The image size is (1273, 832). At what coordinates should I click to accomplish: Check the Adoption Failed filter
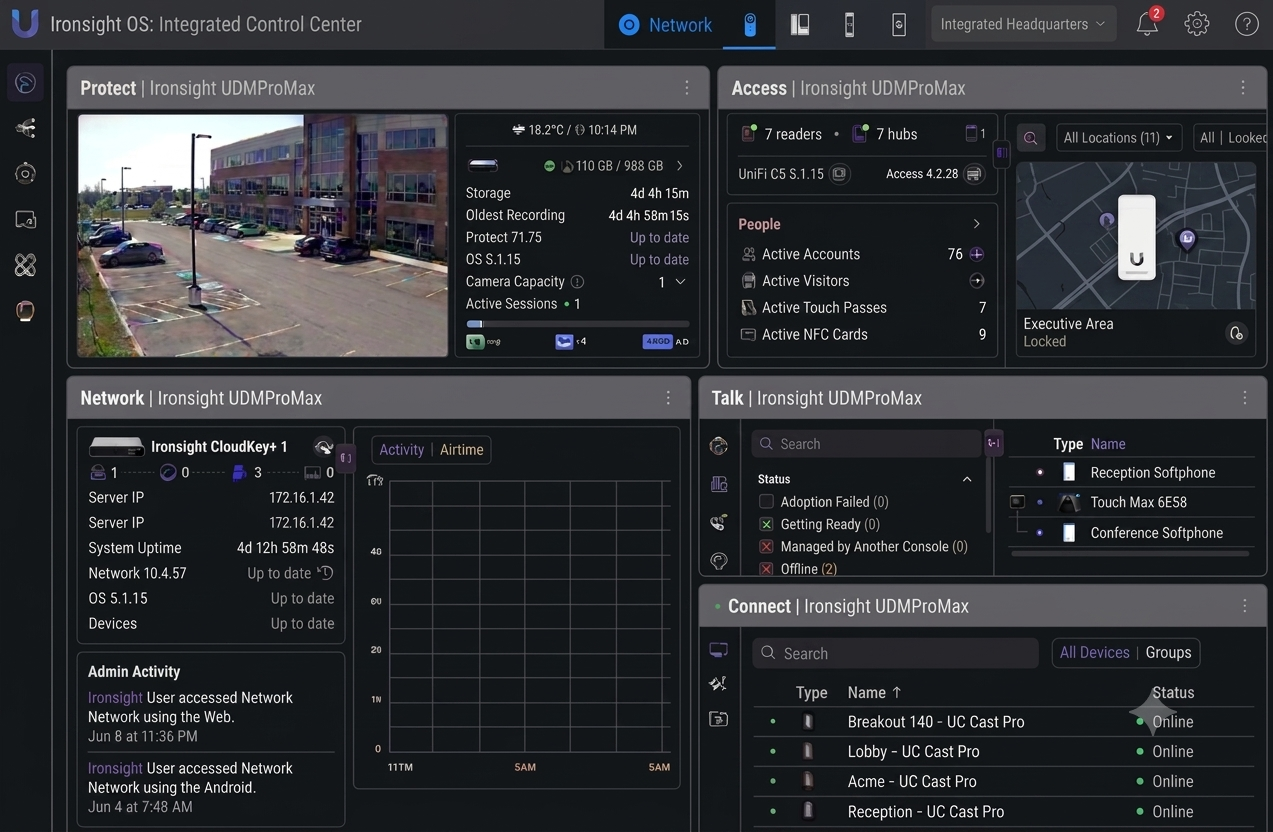pos(766,502)
